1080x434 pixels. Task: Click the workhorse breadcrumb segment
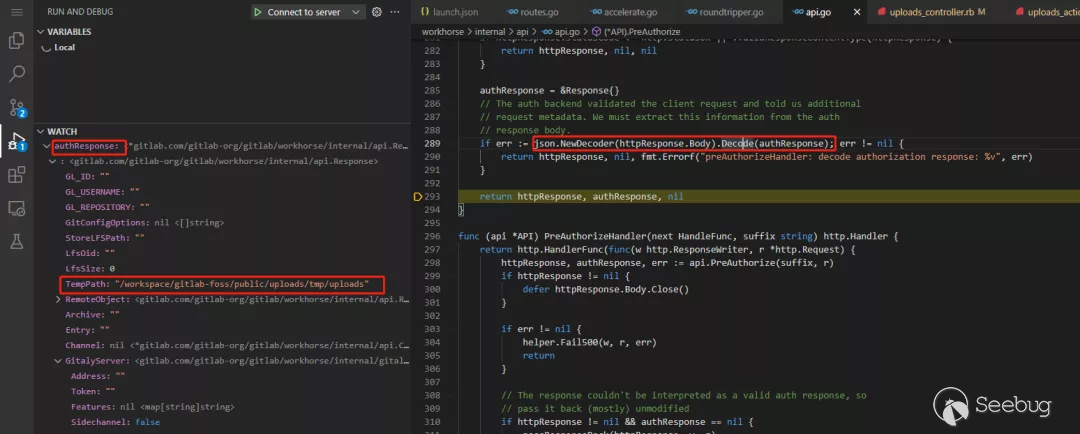click(x=444, y=31)
